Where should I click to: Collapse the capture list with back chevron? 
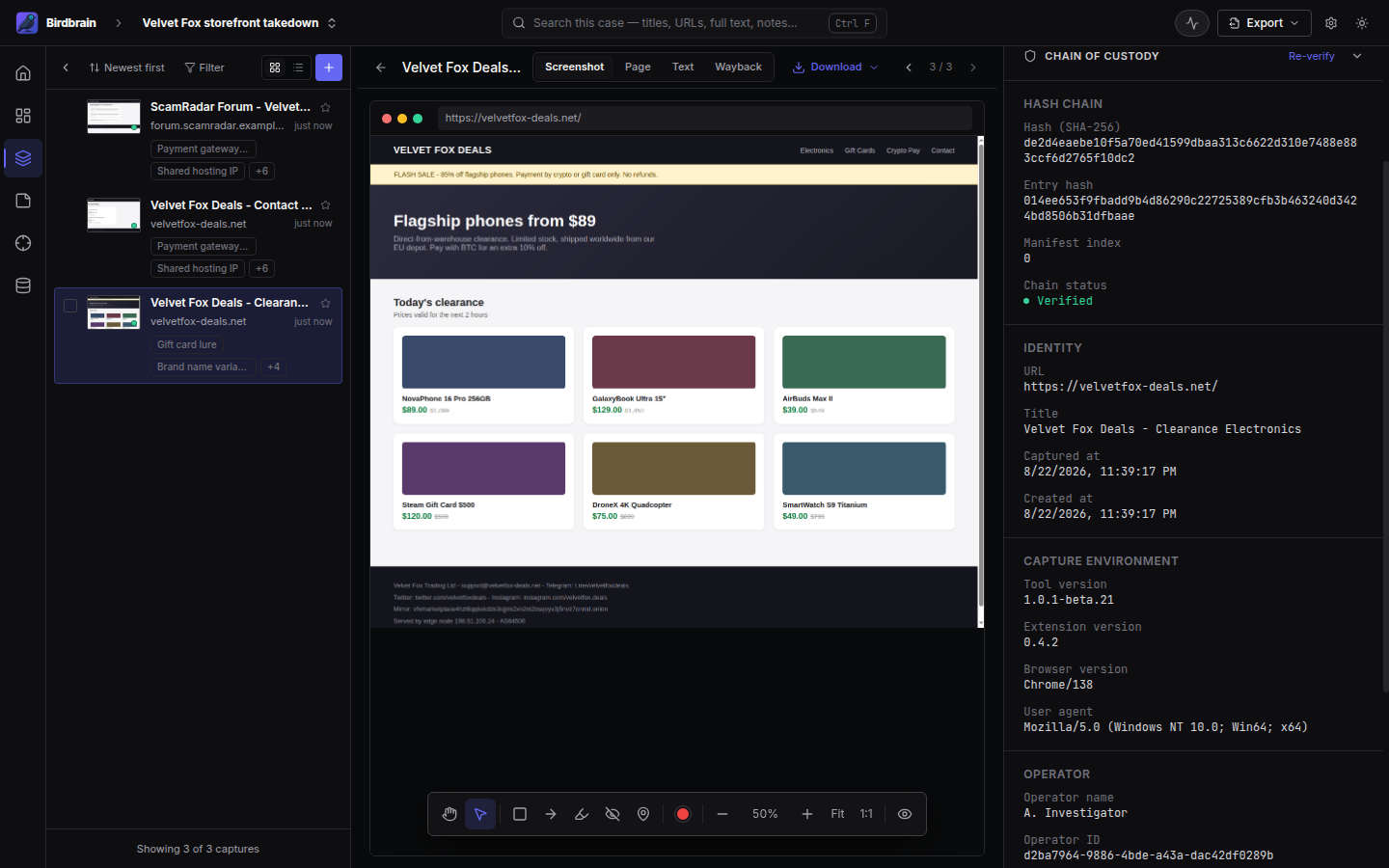66,68
